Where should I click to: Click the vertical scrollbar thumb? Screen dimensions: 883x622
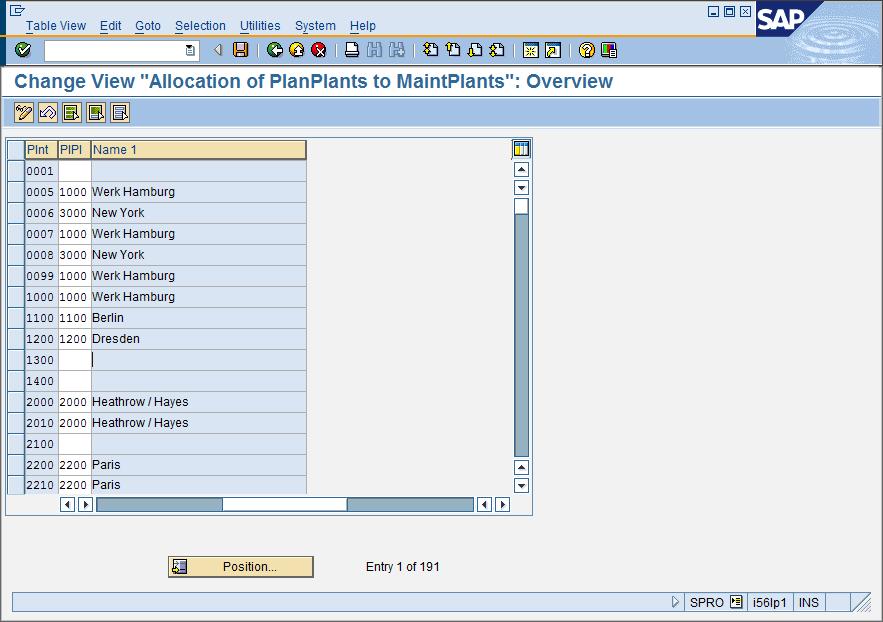click(x=521, y=206)
